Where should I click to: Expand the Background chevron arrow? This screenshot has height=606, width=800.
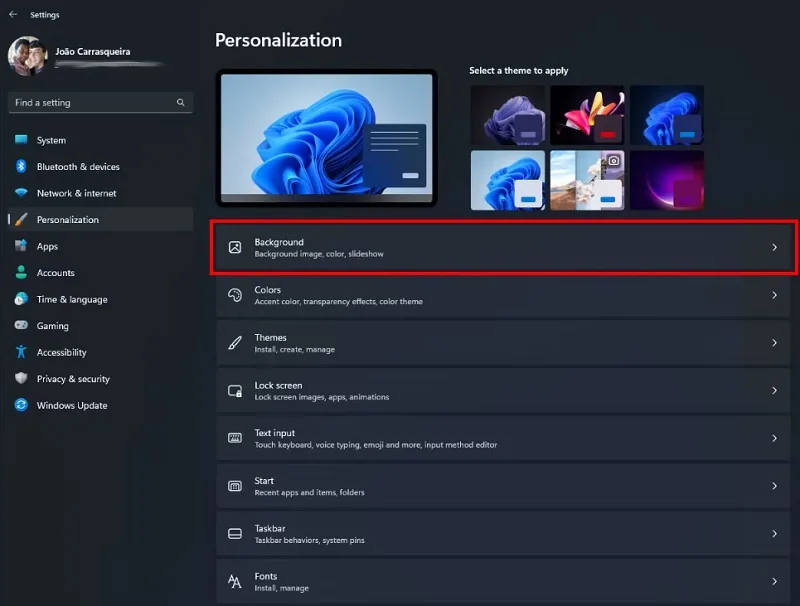pyautogui.click(x=774, y=247)
